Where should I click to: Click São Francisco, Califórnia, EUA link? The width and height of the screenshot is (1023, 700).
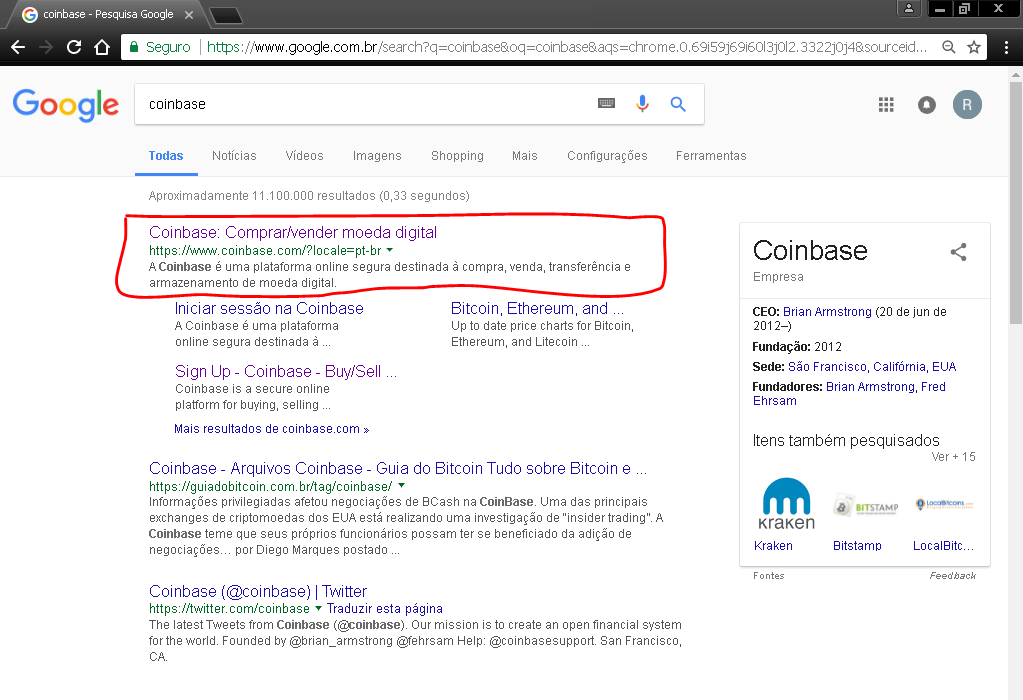click(x=872, y=367)
